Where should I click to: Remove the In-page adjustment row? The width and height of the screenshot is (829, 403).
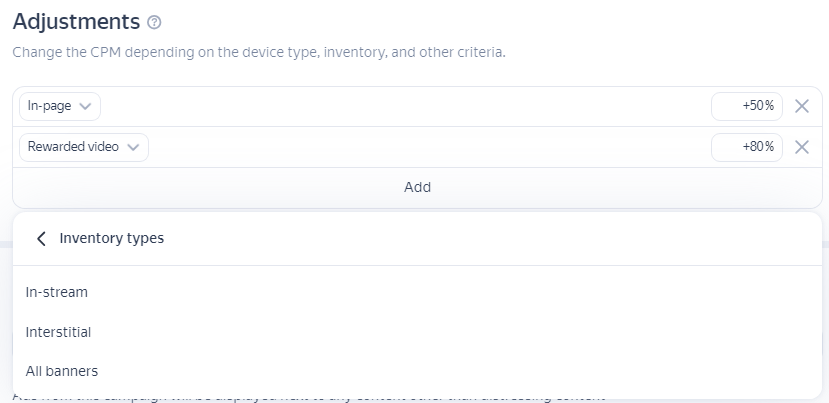(x=801, y=106)
